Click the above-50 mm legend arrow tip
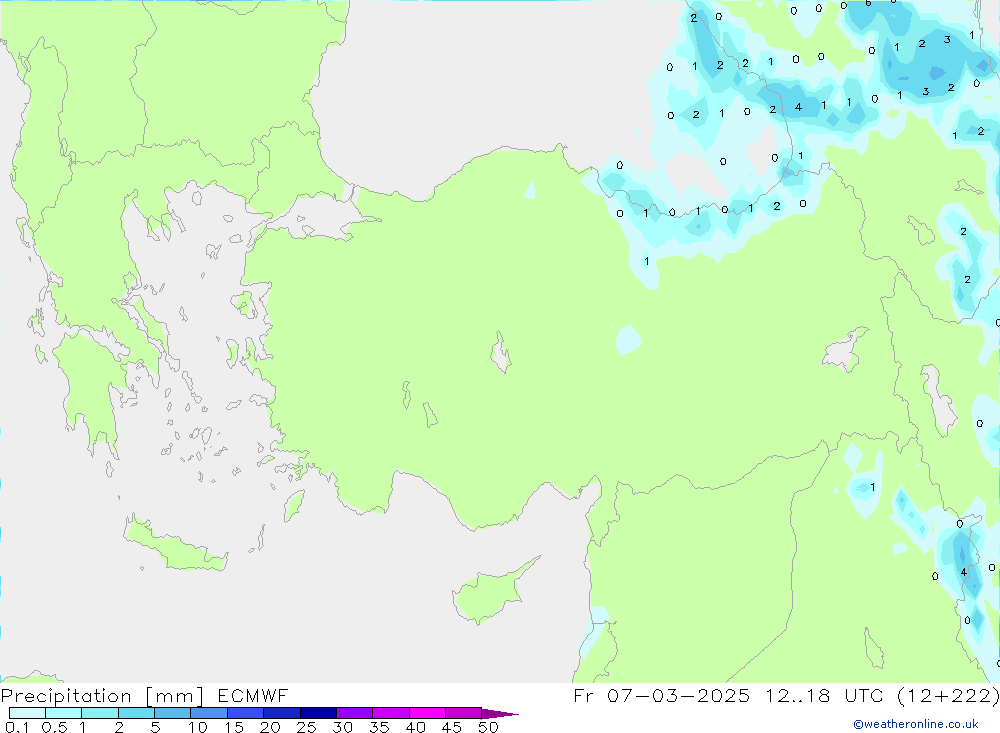Image resolution: width=1000 pixels, height=733 pixels. (x=500, y=714)
